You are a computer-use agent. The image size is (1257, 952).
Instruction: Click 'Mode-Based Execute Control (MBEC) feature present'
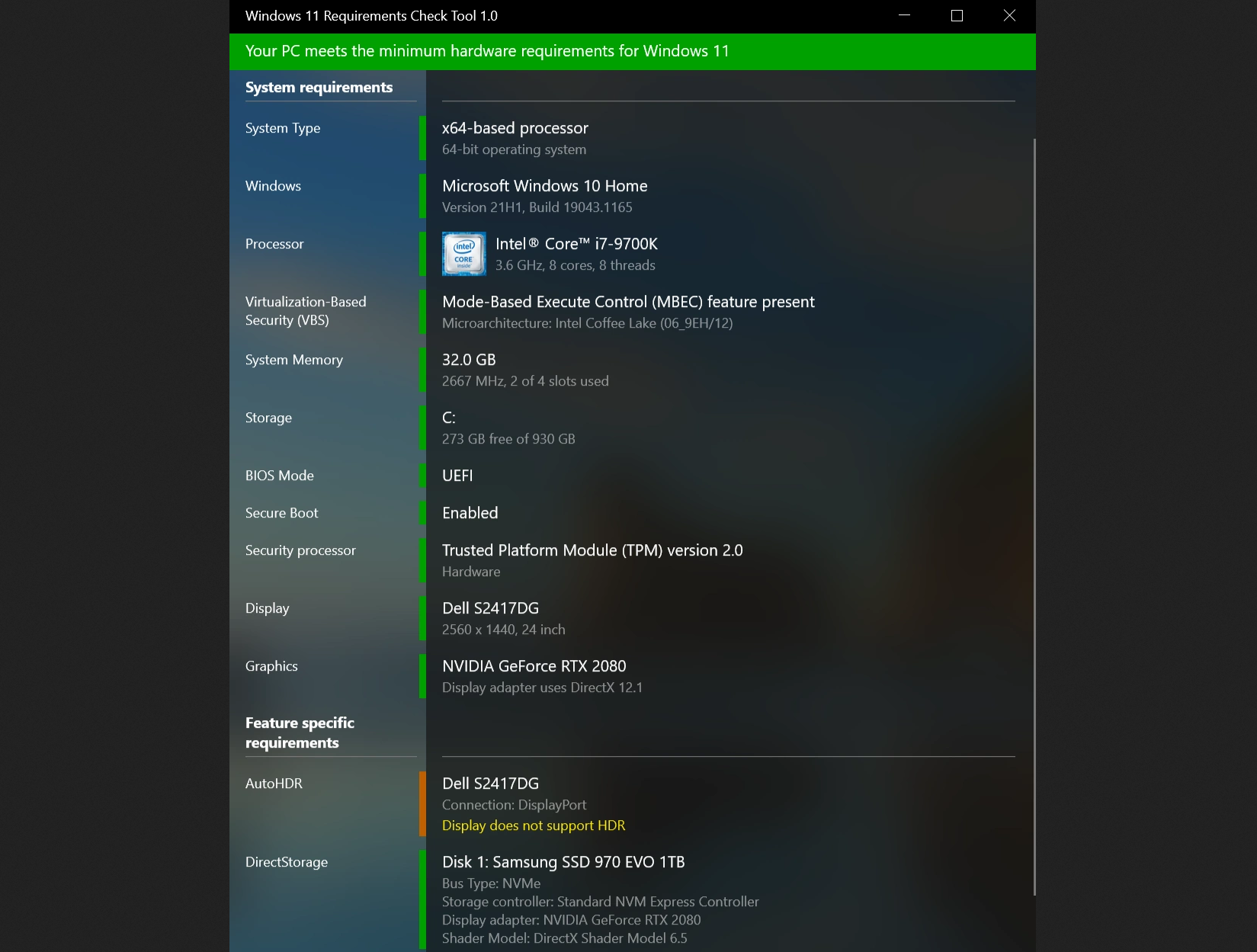[x=628, y=302]
